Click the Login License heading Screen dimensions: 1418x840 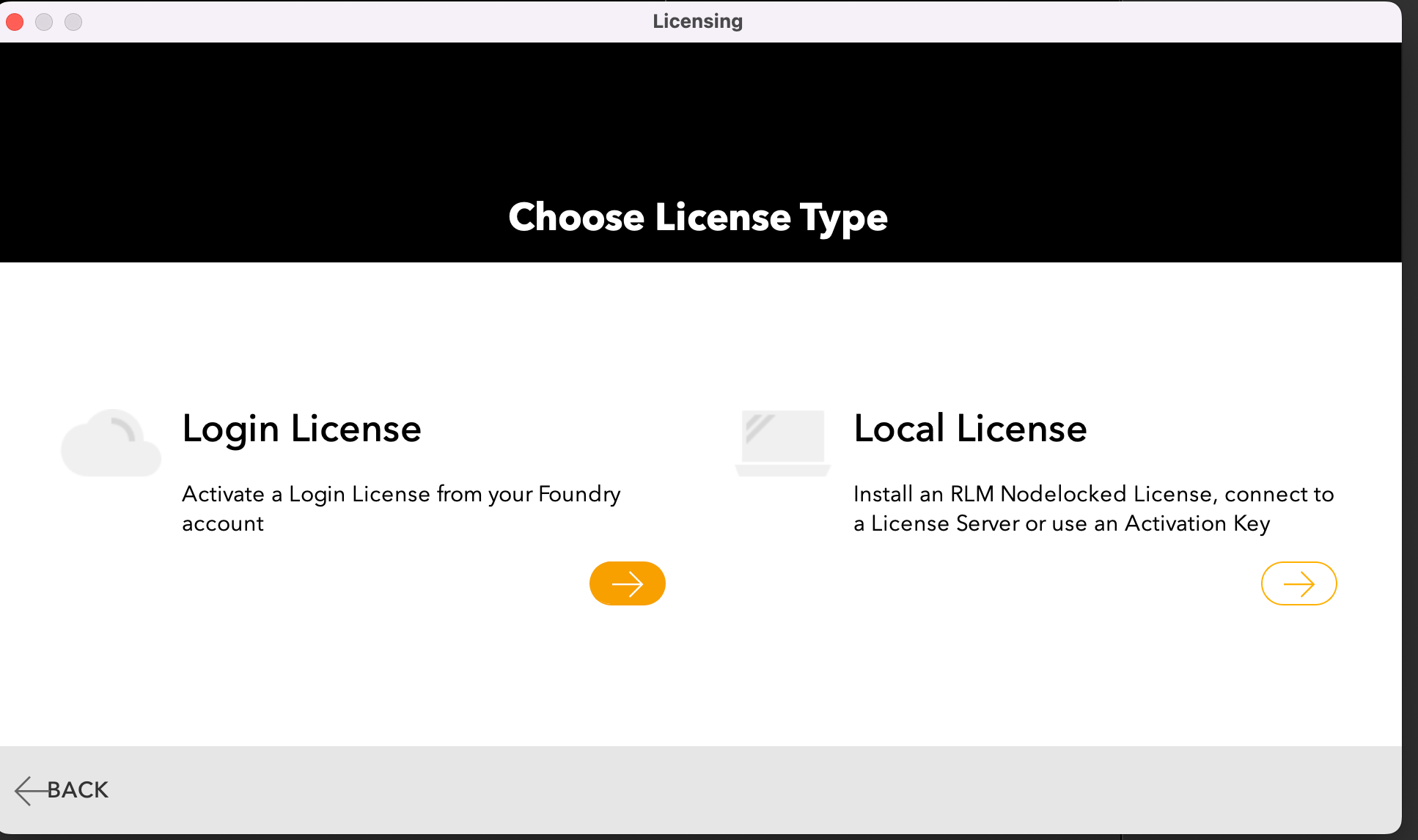[x=301, y=429]
